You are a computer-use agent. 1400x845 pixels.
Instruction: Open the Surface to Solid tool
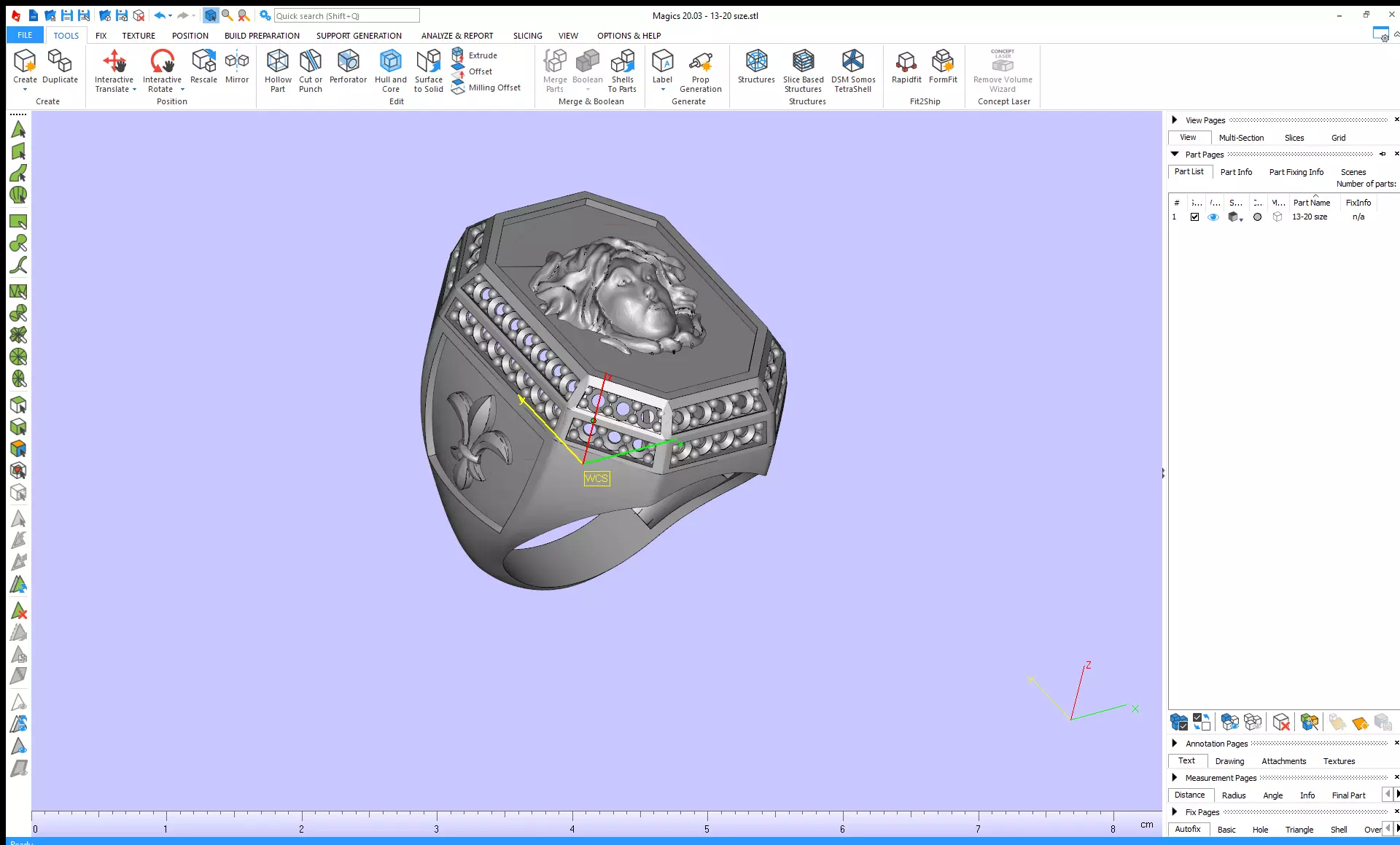pos(429,71)
